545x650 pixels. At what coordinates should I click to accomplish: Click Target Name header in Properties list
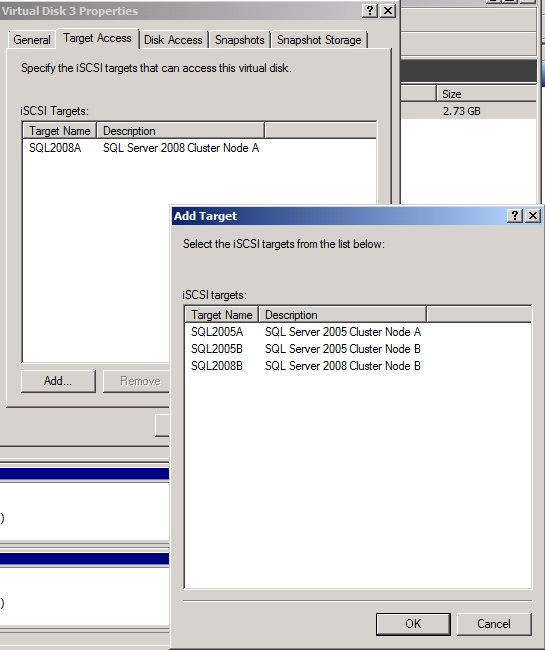coord(60,131)
